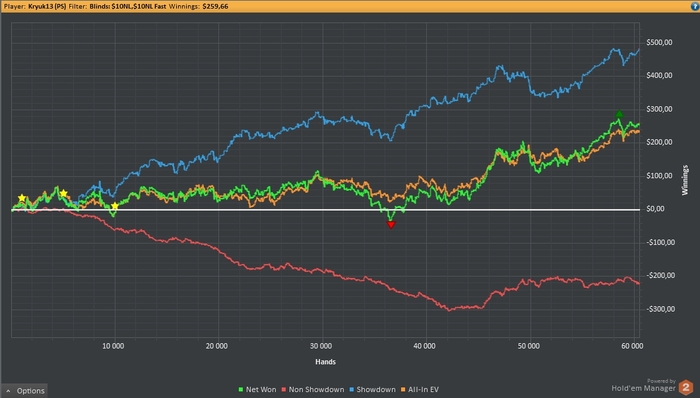Click the 30 000 hands axis label
Viewport: 700px width, 398px height.
(321, 346)
